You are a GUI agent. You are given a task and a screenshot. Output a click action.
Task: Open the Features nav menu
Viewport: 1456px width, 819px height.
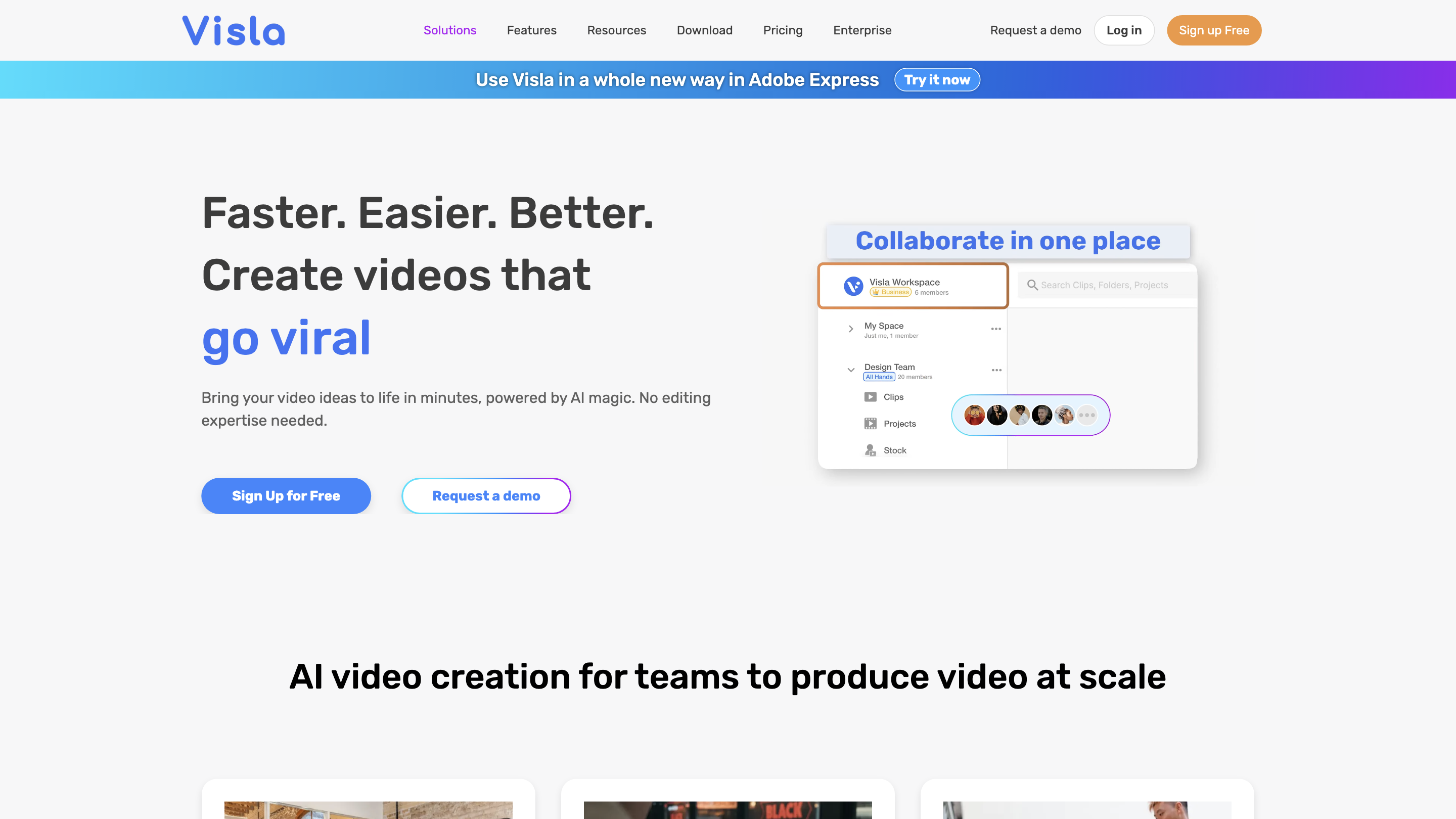[x=531, y=30]
